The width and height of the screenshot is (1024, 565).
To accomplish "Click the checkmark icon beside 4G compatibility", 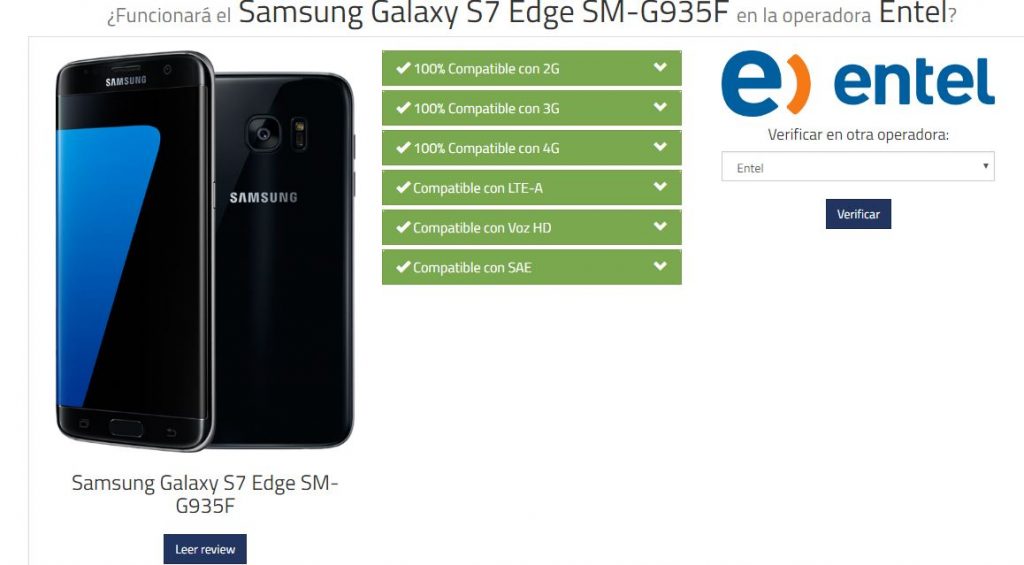I will tap(403, 148).
